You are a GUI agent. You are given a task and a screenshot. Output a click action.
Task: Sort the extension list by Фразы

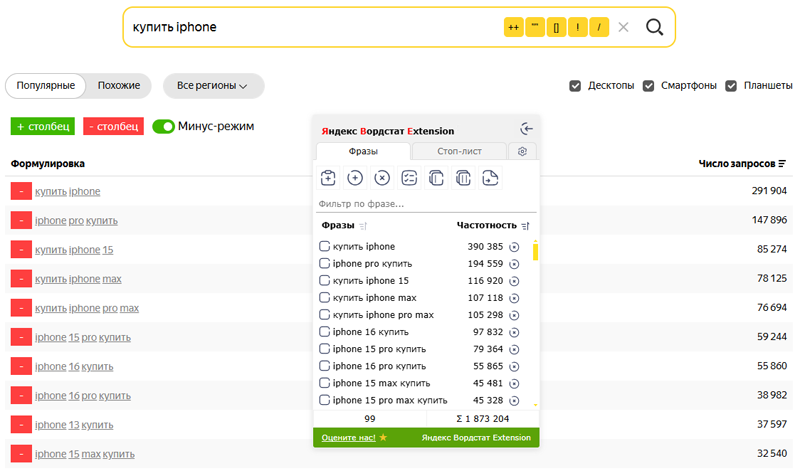(x=363, y=226)
